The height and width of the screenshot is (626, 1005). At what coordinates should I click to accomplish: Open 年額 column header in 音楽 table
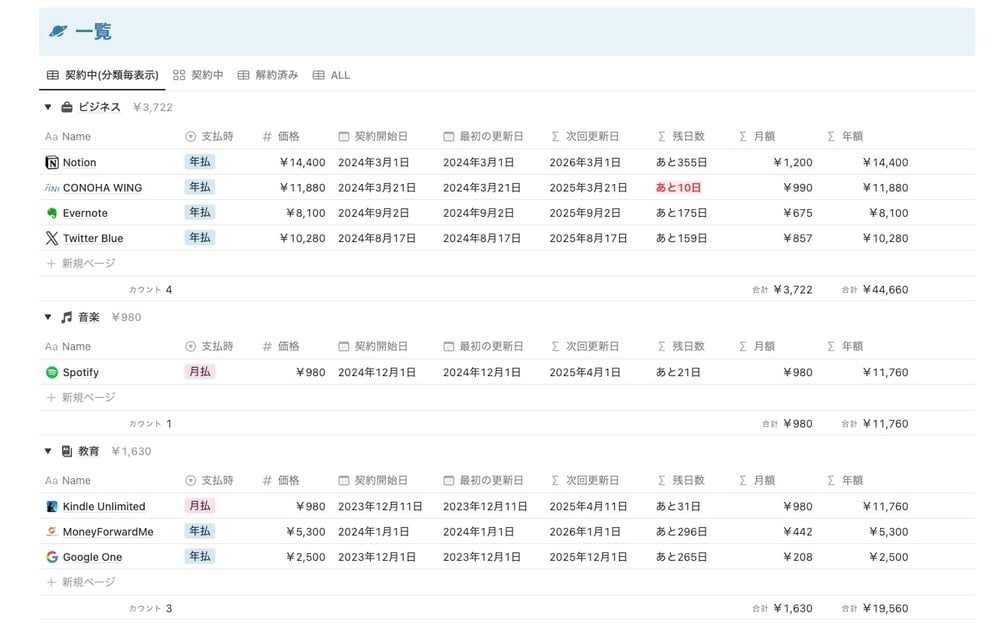click(845, 347)
